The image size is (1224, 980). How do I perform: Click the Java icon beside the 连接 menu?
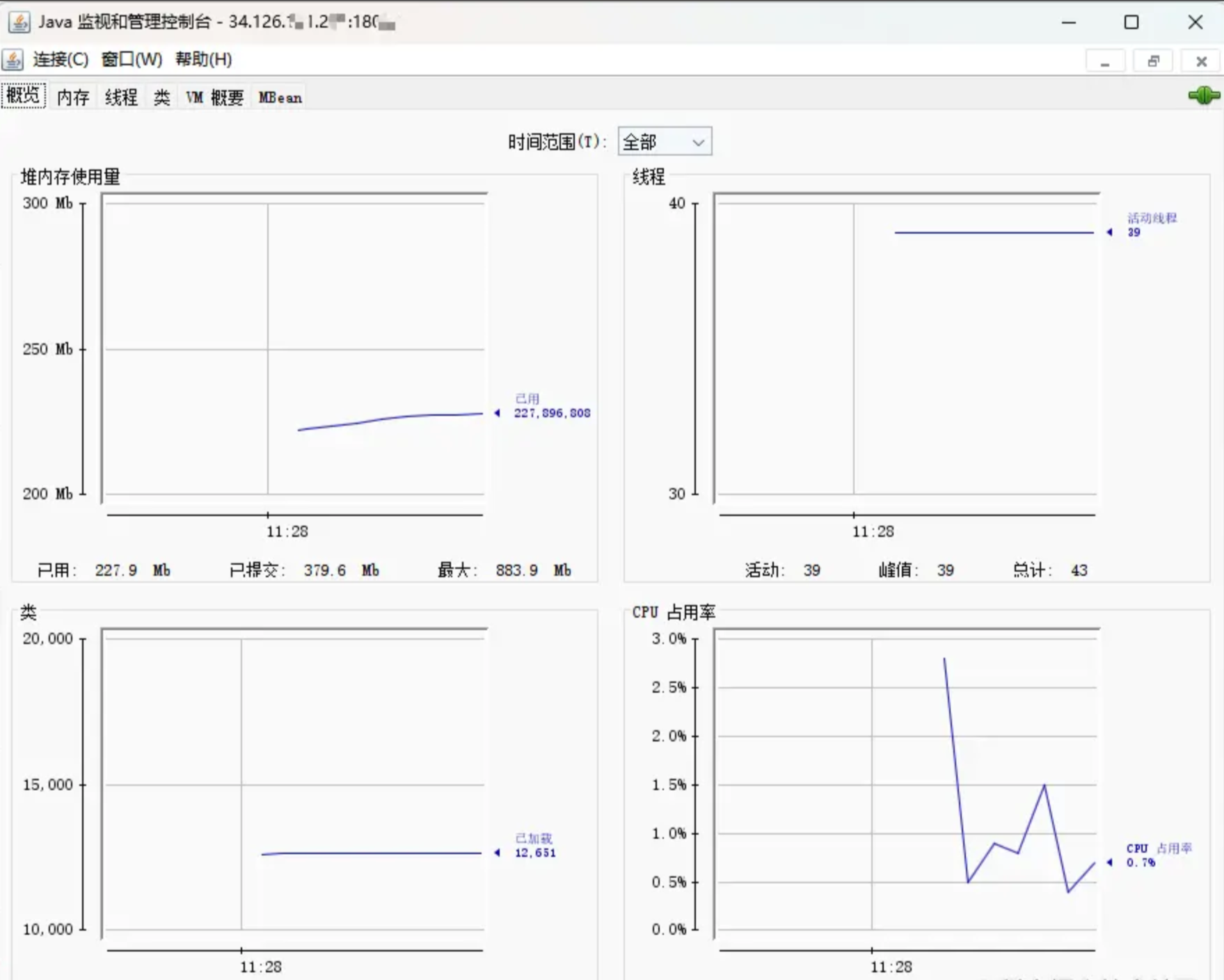13,60
